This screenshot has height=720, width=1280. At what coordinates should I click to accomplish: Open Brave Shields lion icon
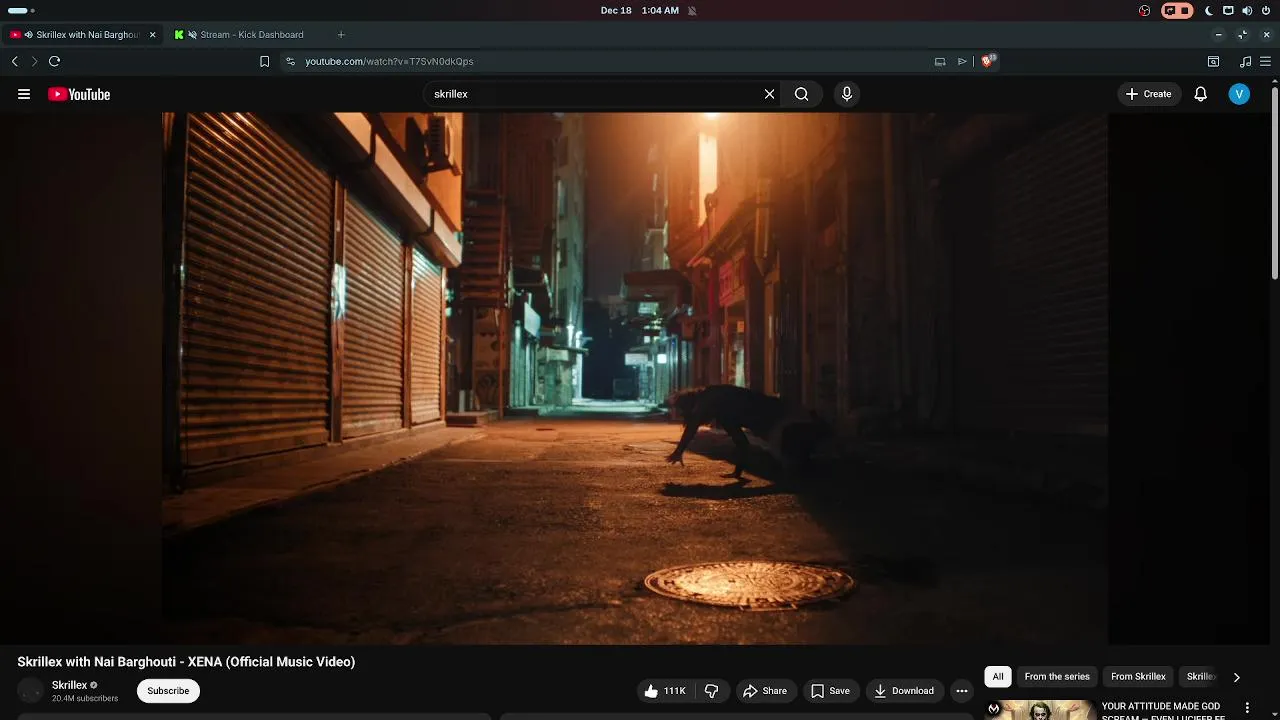coord(987,61)
